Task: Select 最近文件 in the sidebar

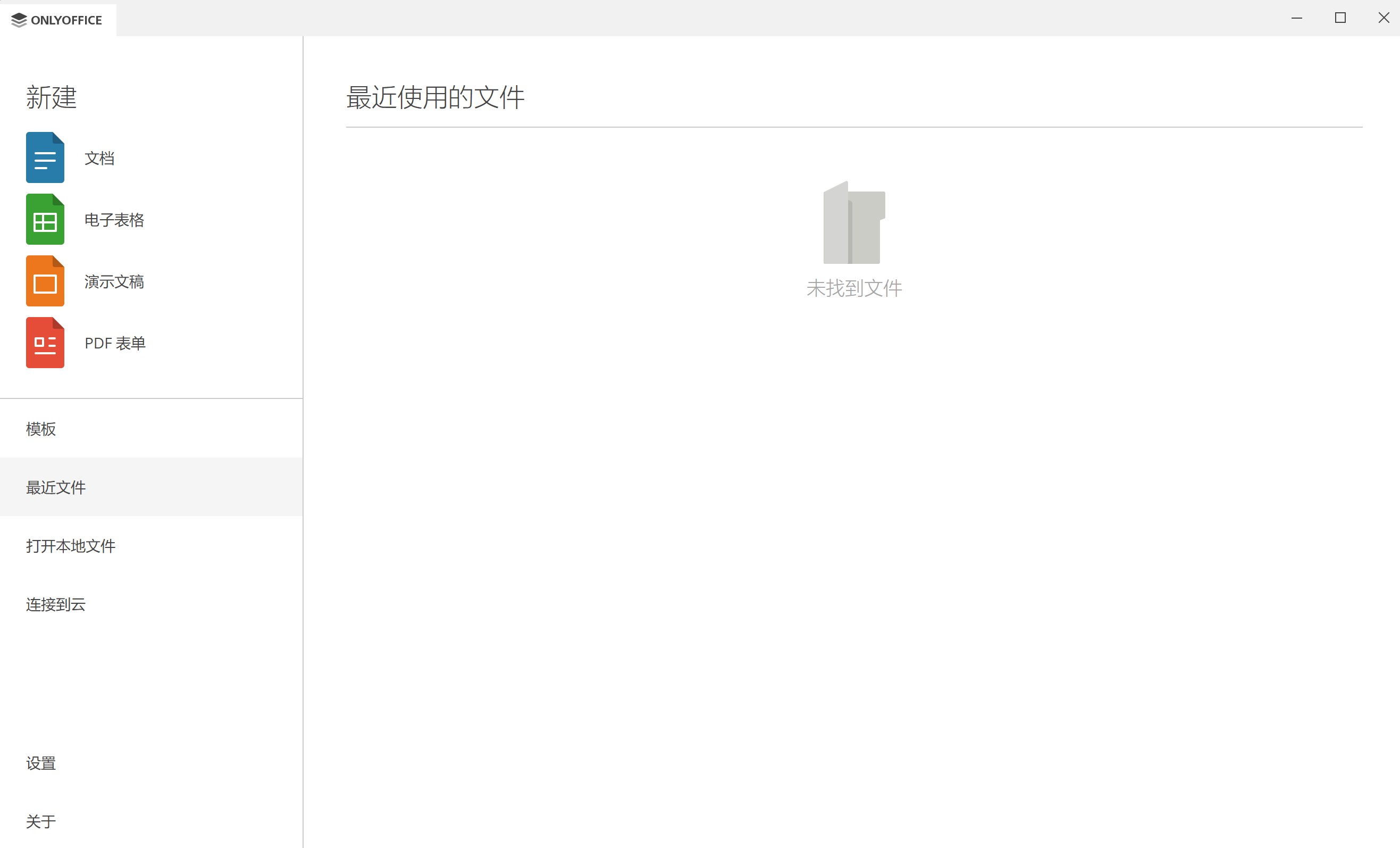Action: 56,488
